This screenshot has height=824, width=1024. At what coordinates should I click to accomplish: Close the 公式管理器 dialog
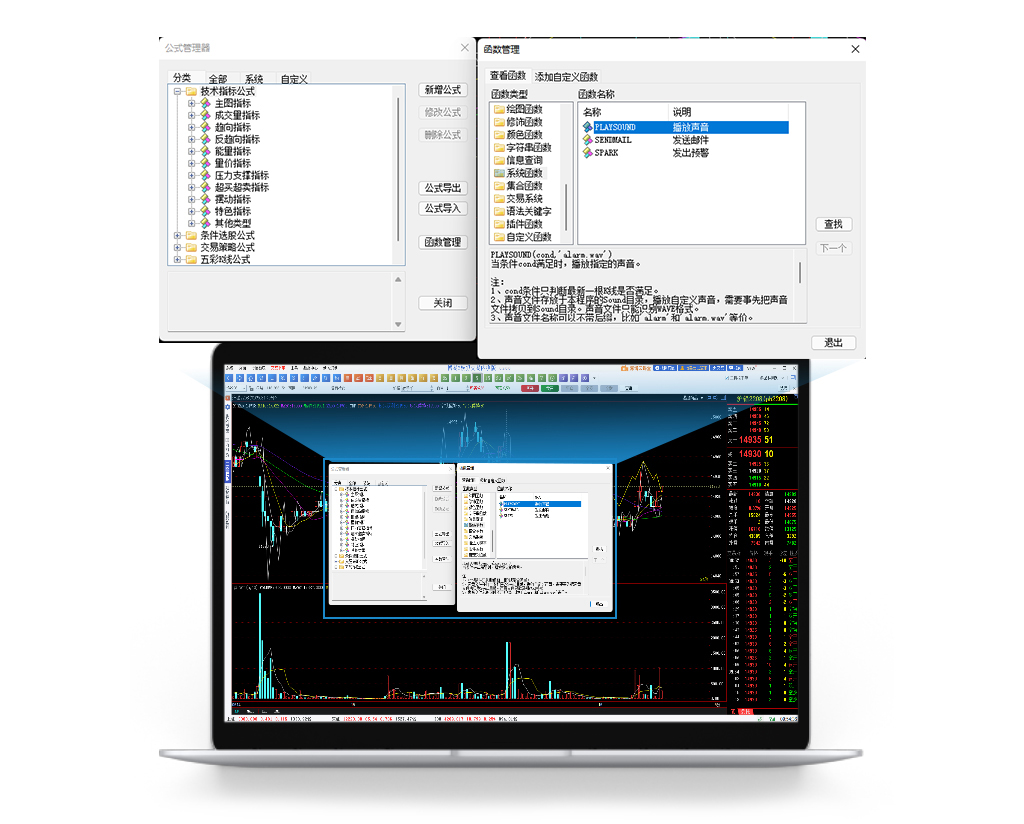tap(464, 48)
